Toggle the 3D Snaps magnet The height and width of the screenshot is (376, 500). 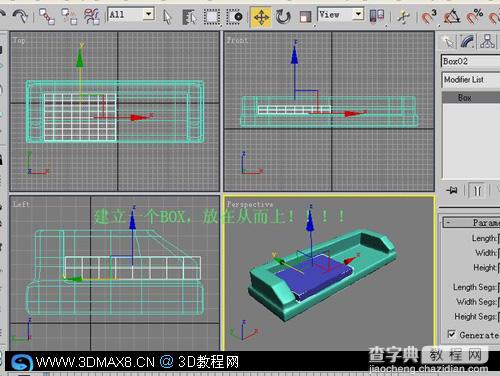(428, 16)
